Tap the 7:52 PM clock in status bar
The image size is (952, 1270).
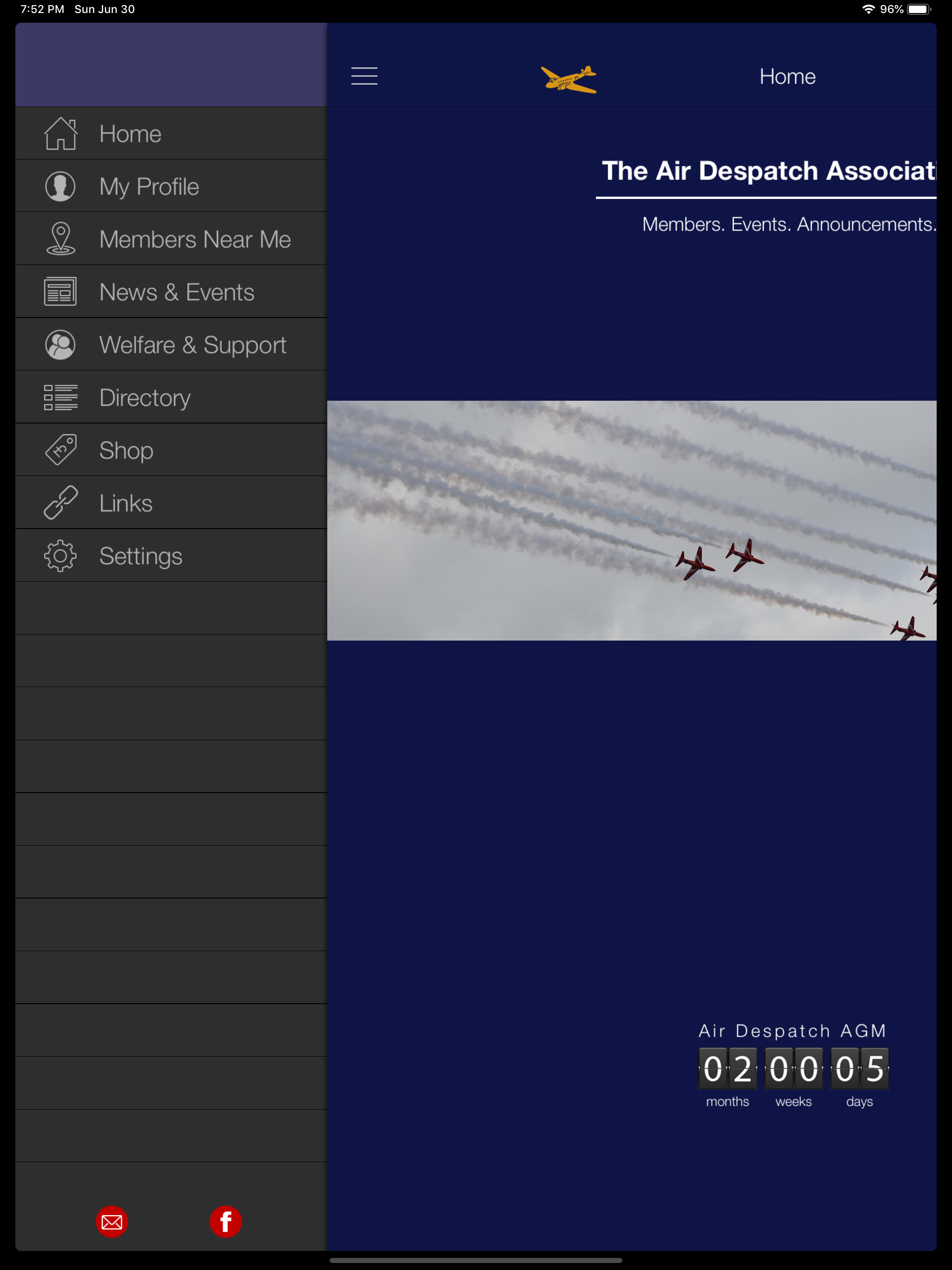point(42,9)
